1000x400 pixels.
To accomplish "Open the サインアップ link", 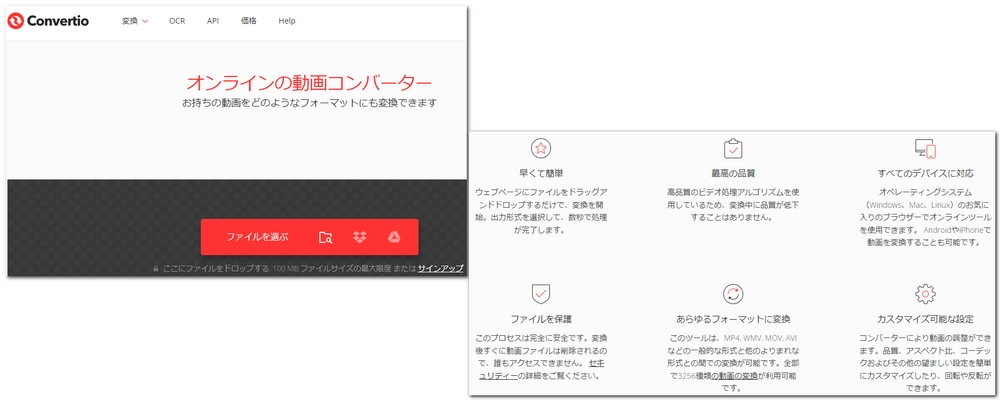I will tap(441, 269).
